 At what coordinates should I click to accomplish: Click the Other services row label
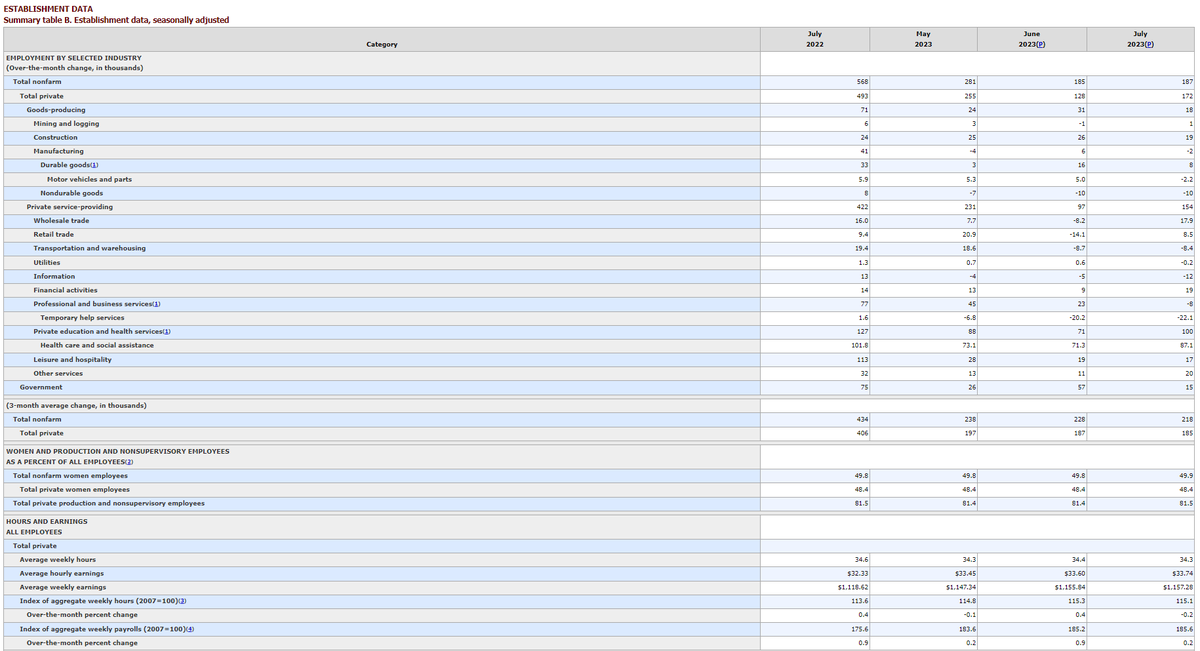click(x=58, y=374)
